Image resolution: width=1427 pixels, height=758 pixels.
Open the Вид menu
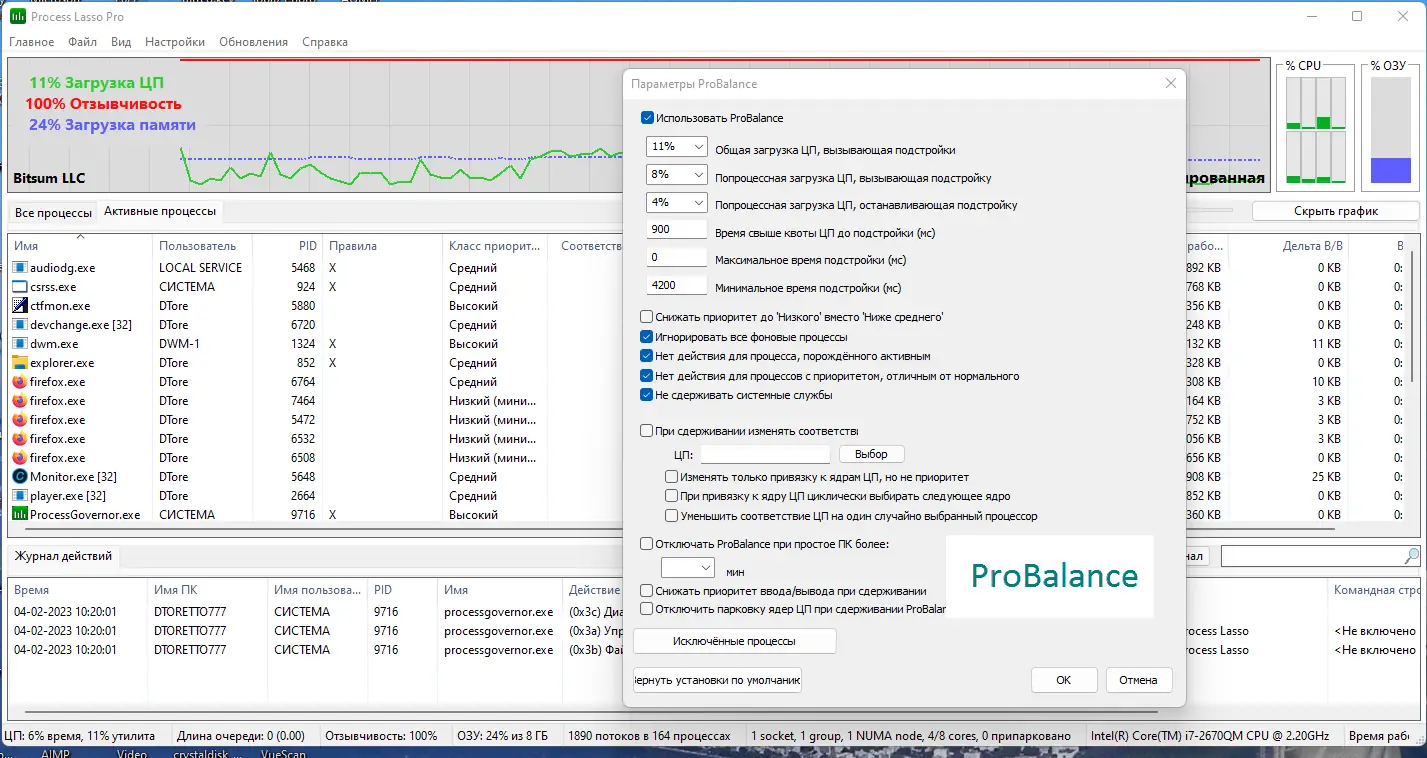click(121, 42)
